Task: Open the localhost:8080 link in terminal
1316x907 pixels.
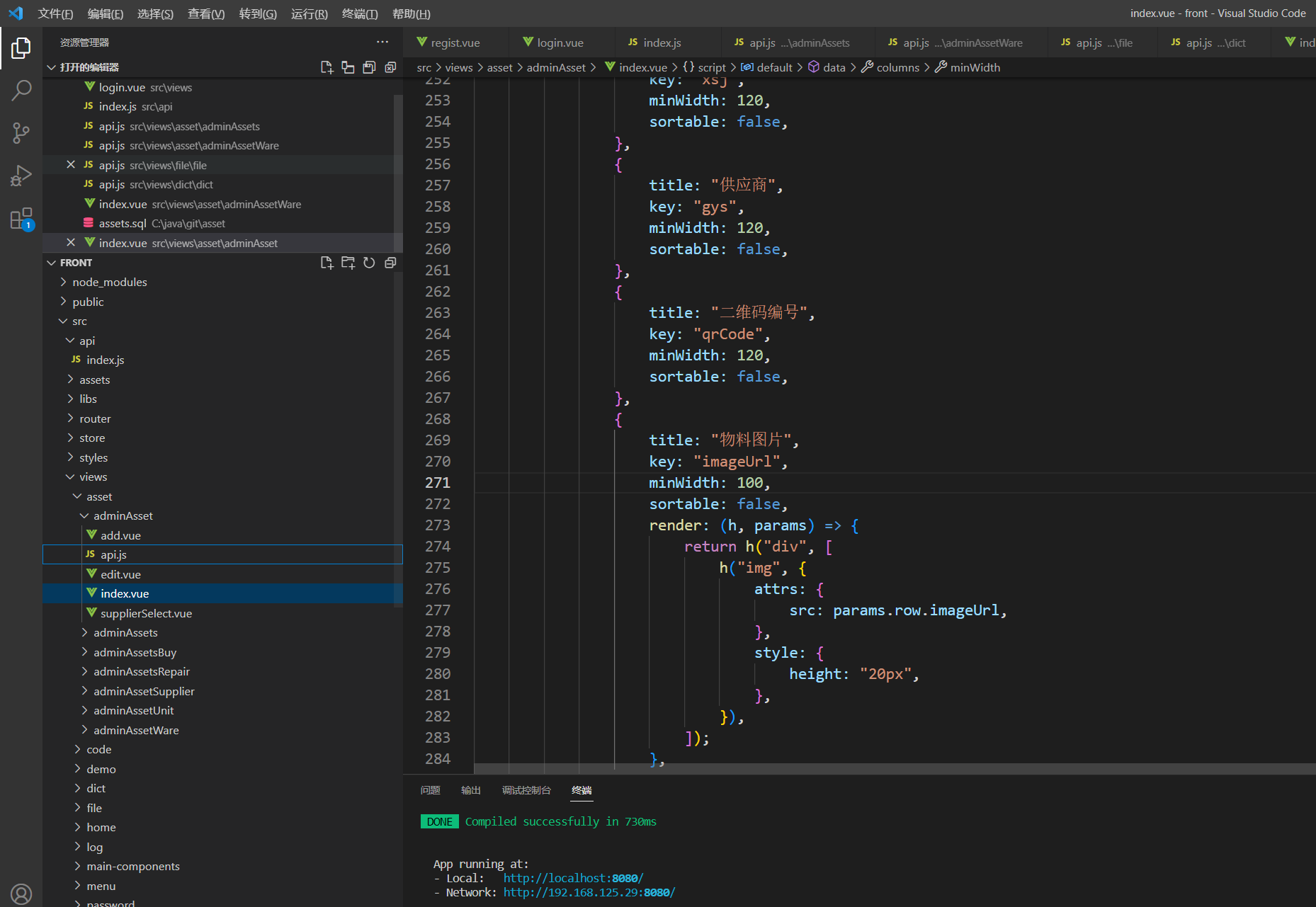Action: [x=573, y=878]
